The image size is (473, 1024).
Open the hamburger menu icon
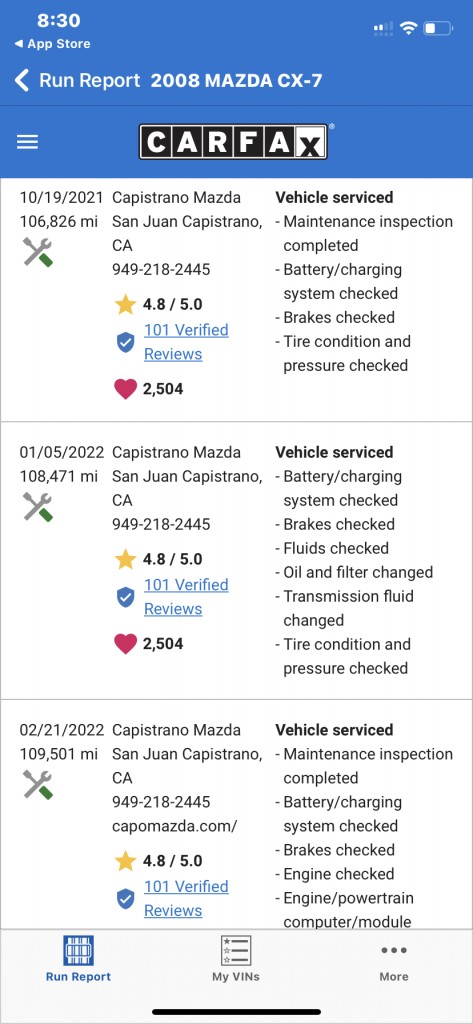click(x=27, y=142)
